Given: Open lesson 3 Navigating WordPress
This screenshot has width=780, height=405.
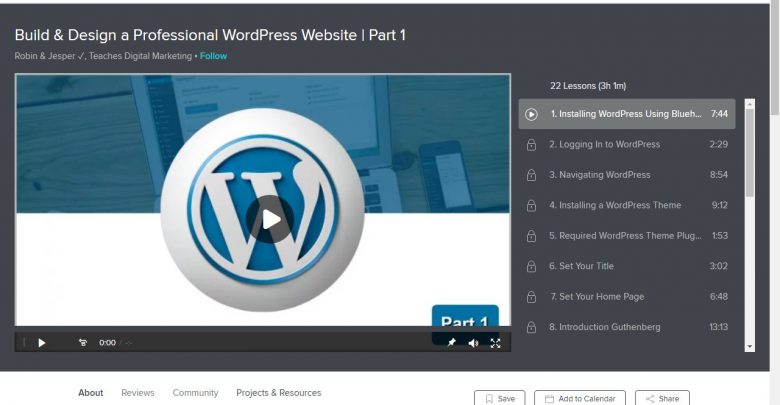Looking at the screenshot, I should click(627, 175).
